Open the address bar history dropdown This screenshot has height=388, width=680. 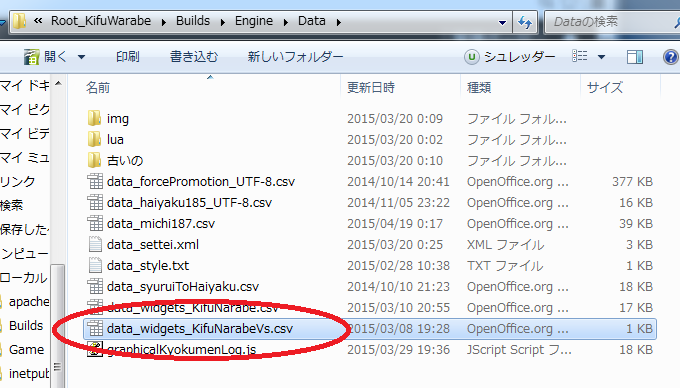(502, 22)
